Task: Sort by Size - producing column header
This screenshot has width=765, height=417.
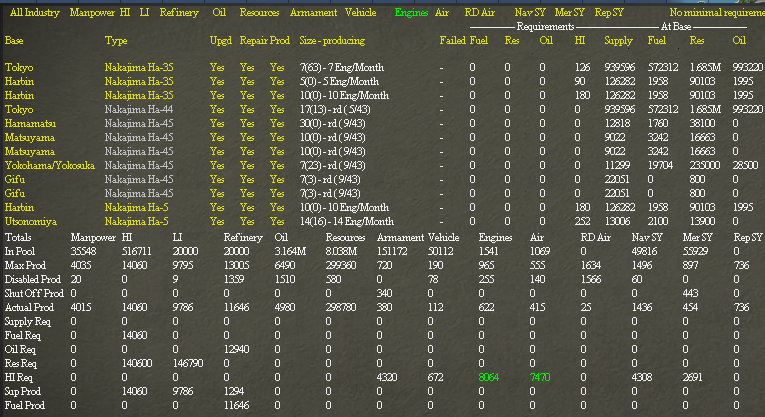Action: click(332, 40)
